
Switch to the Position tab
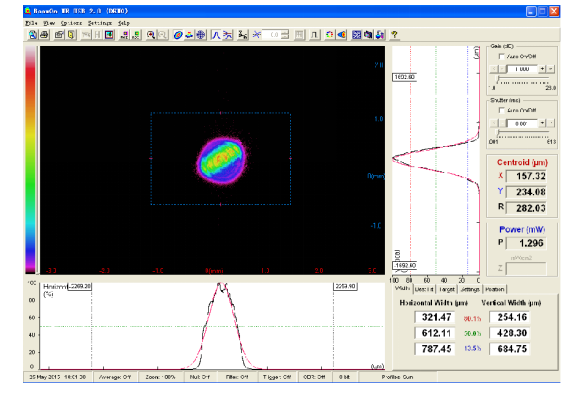[x=495, y=289]
